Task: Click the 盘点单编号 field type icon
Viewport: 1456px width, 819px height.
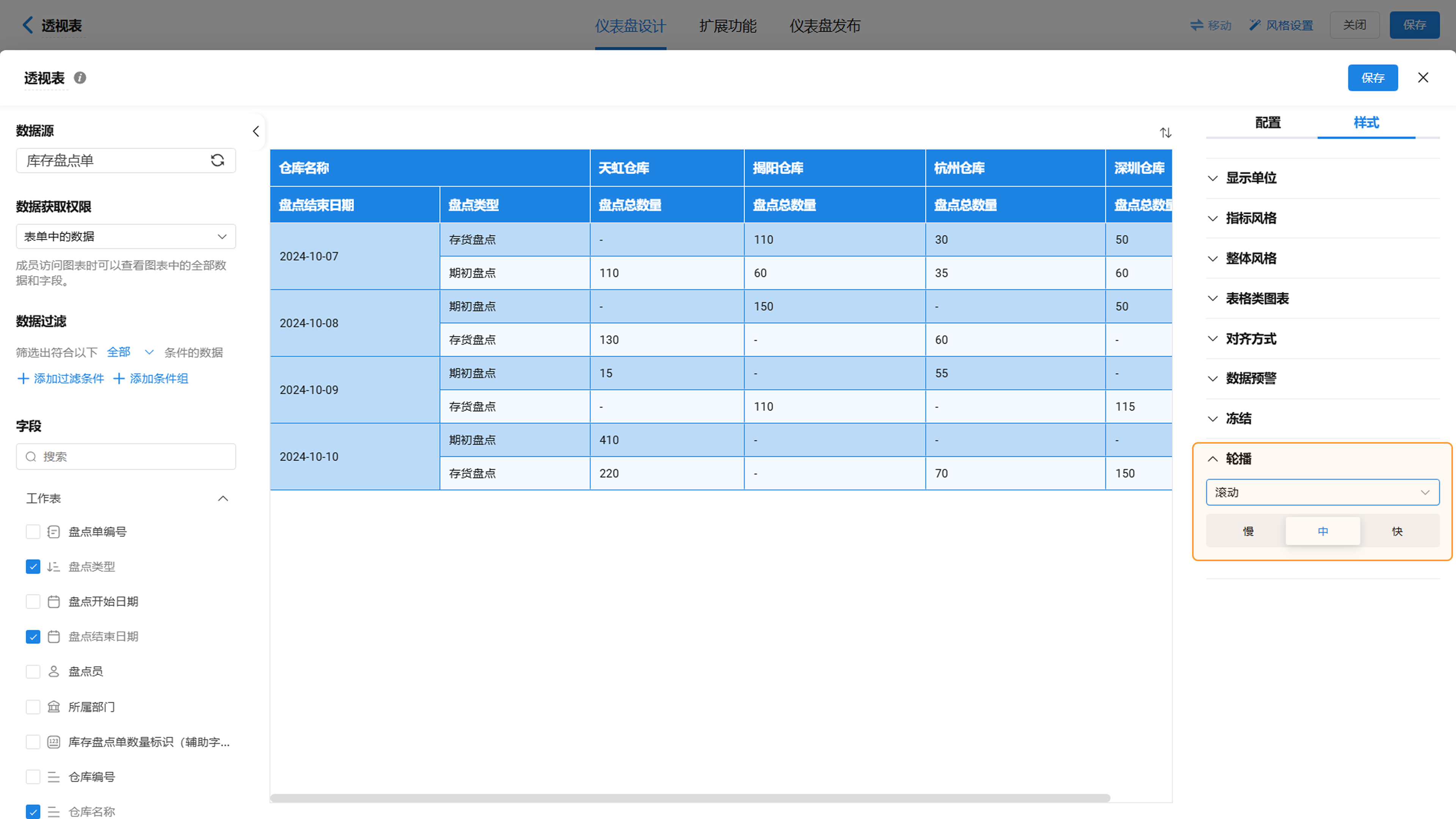Action: (x=54, y=532)
